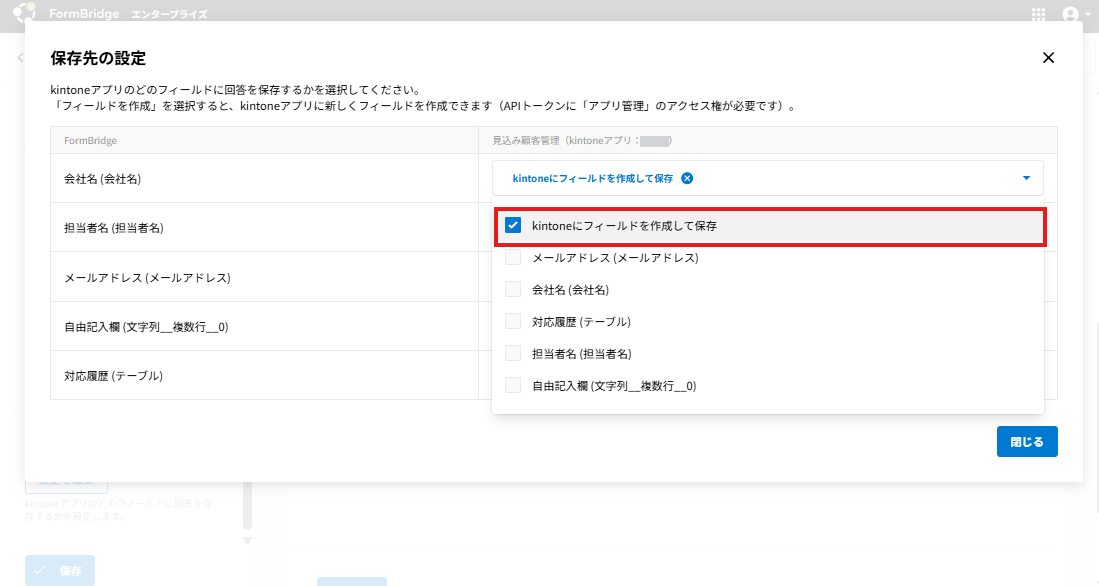Check the メールアドレス (メールアドレス) option
The height and width of the screenshot is (586, 1099).
tap(513, 257)
